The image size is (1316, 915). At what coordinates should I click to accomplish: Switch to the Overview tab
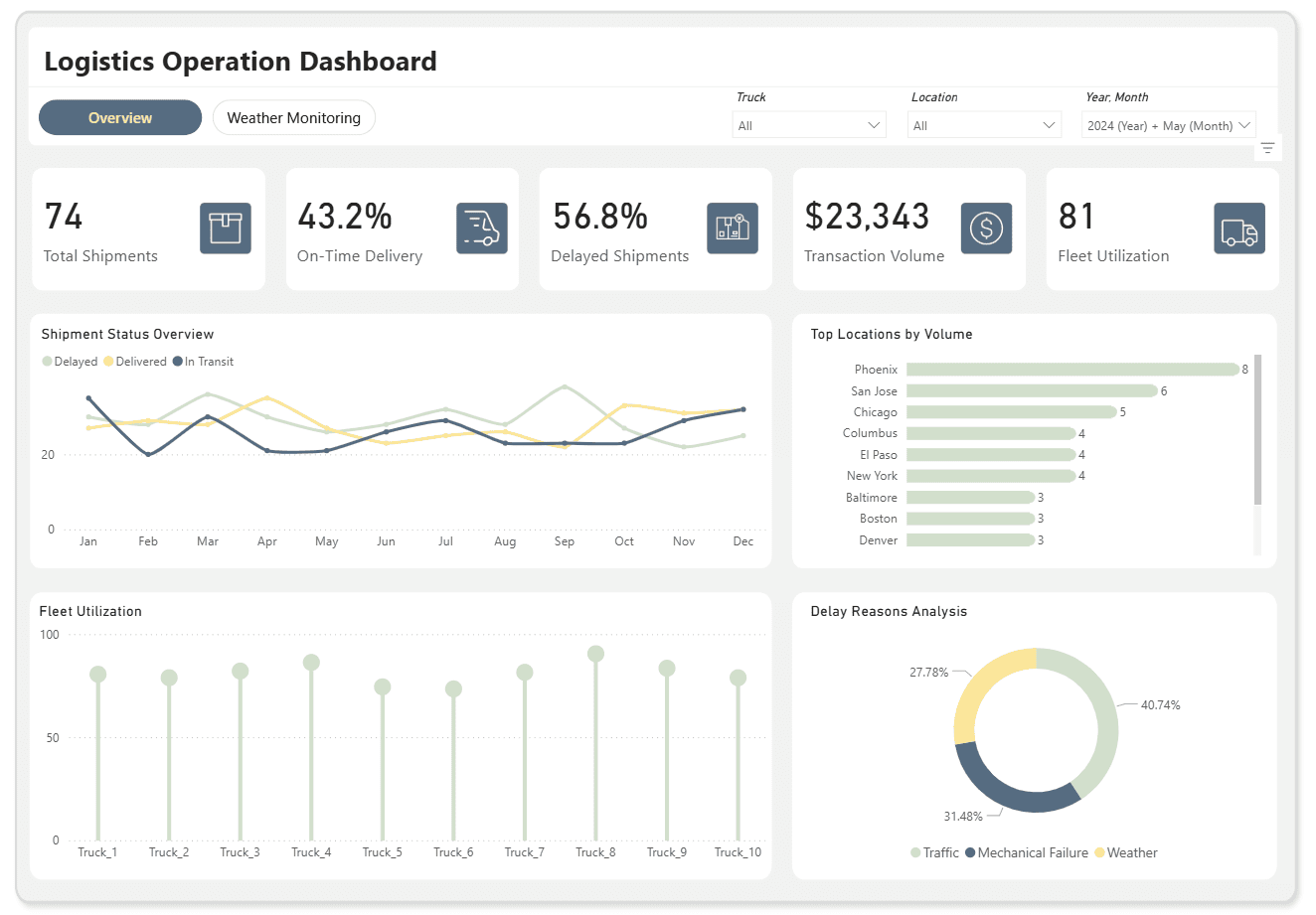(x=120, y=117)
